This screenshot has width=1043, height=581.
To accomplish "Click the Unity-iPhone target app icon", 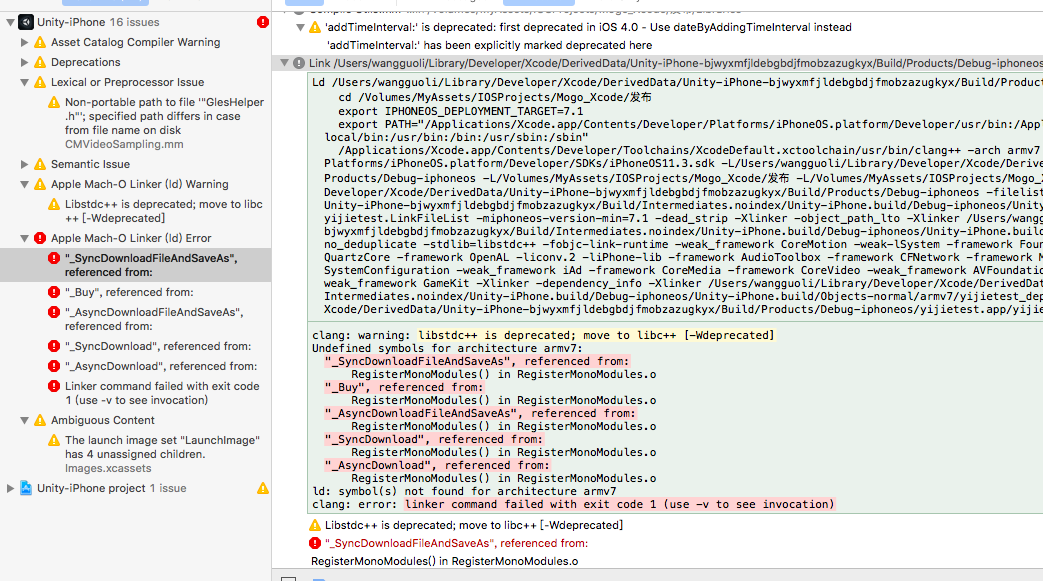I will coord(26,22).
